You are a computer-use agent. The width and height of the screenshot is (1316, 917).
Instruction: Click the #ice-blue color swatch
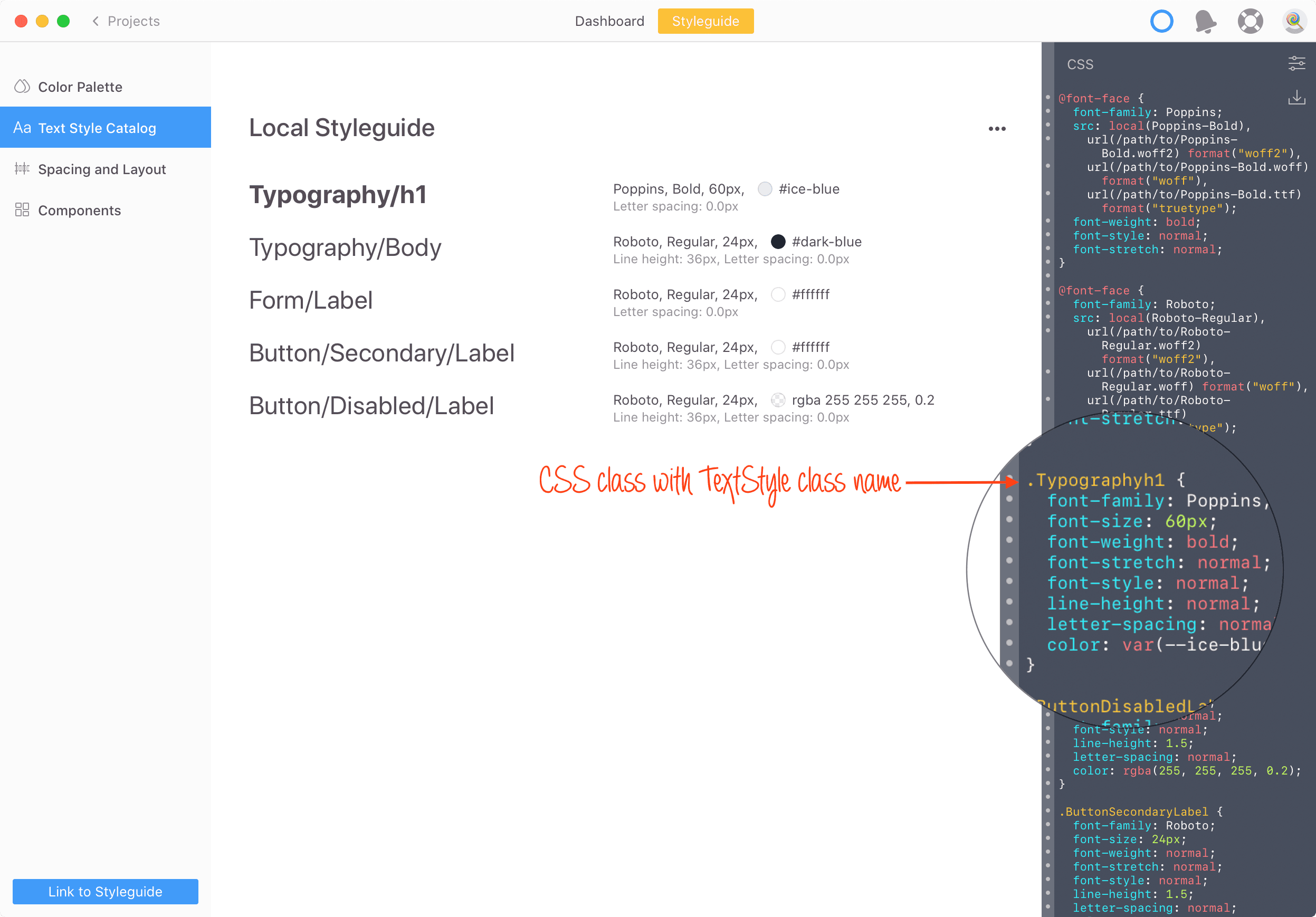(x=765, y=189)
